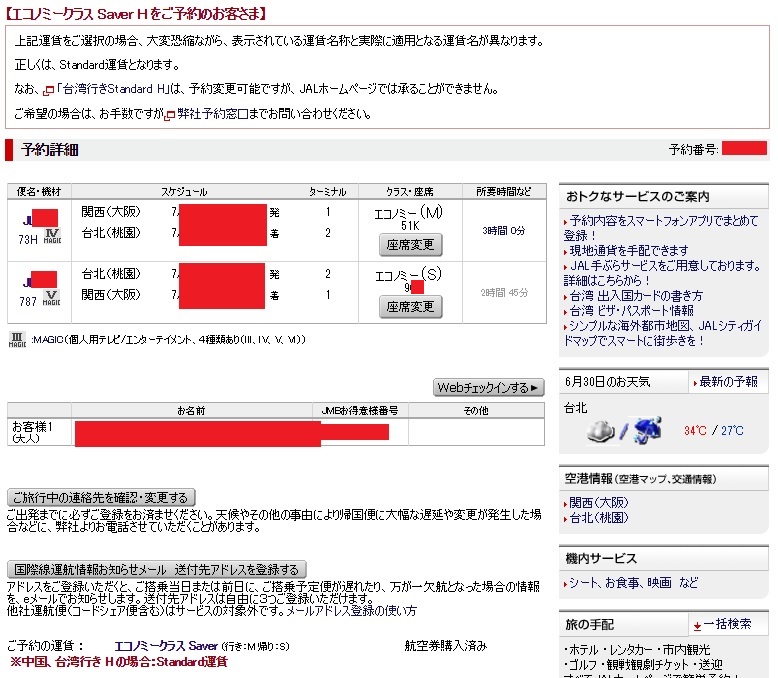778x678 pixels.
Task: Click the 2時間 45分 duration cell
Action: coord(504,292)
